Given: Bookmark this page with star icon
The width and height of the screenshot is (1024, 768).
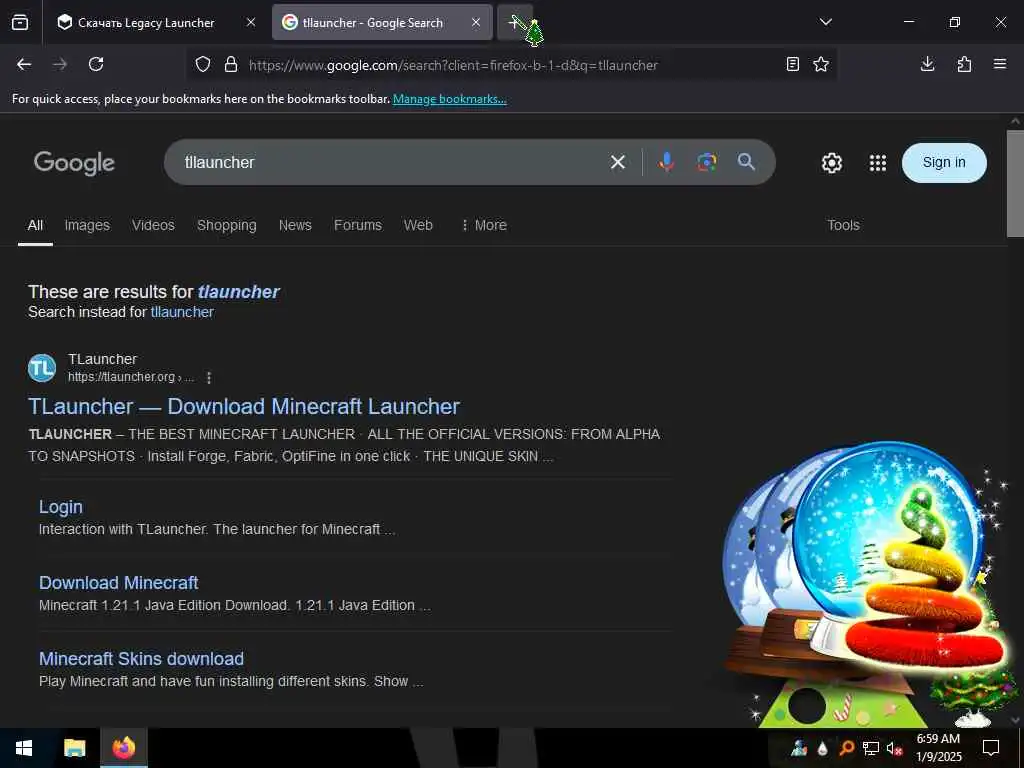Looking at the screenshot, I should tap(821, 64).
